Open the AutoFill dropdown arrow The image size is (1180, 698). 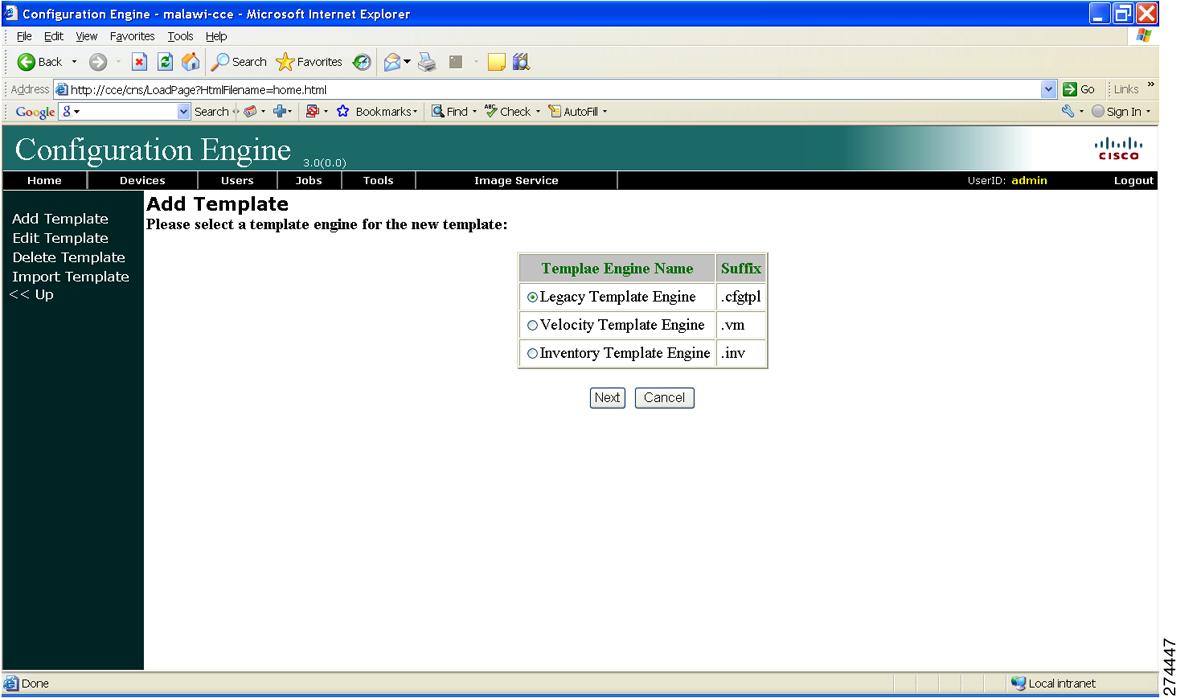coord(604,112)
